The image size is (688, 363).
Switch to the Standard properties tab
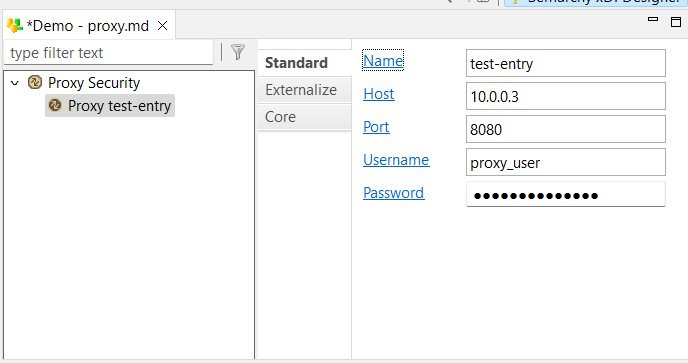pyautogui.click(x=305, y=63)
